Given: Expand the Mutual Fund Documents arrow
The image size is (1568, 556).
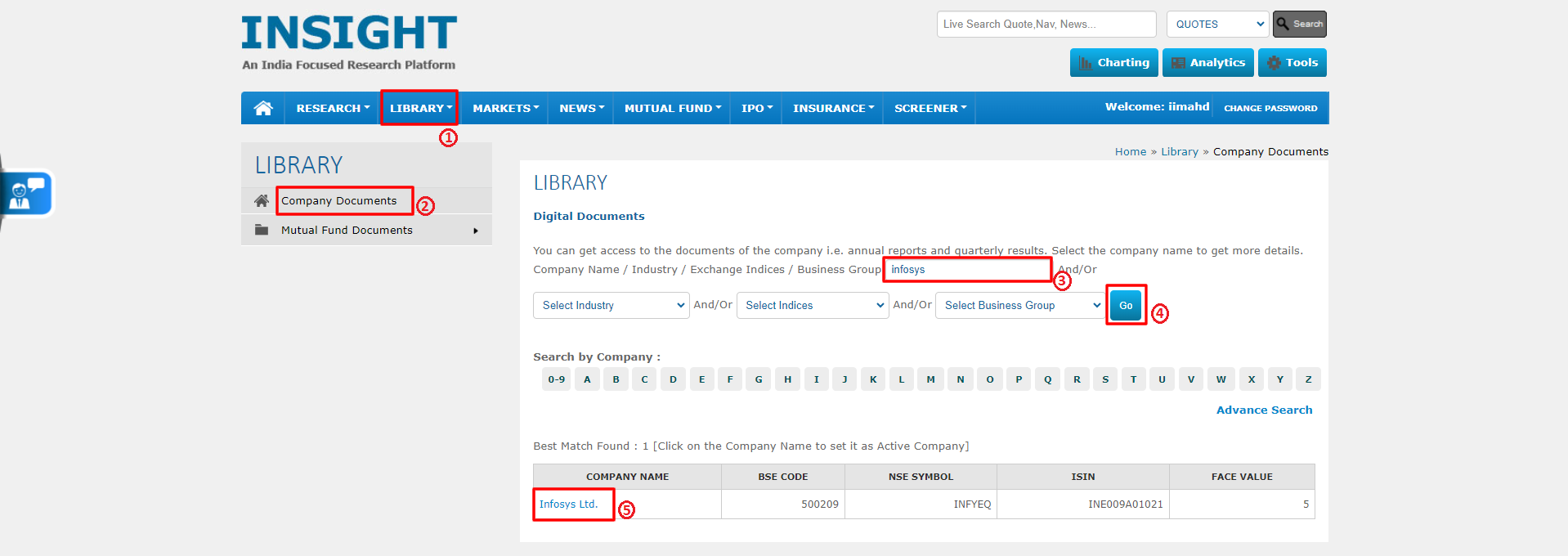Looking at the screenshot, I should (x=476, y=231).
